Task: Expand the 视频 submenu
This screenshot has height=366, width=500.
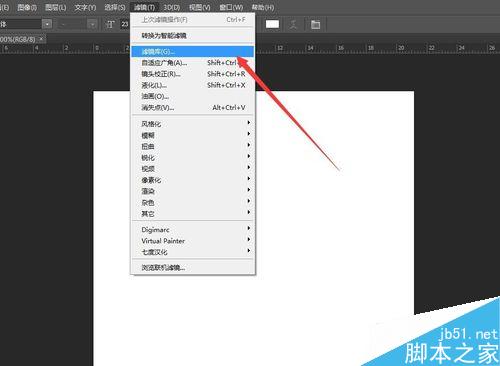Action: (x=193, y=169)
